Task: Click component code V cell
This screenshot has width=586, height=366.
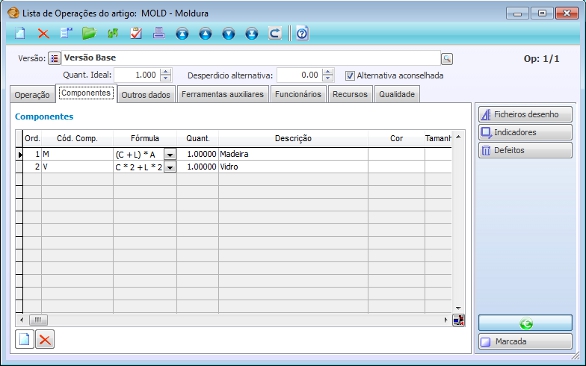Action: [77, 167]
